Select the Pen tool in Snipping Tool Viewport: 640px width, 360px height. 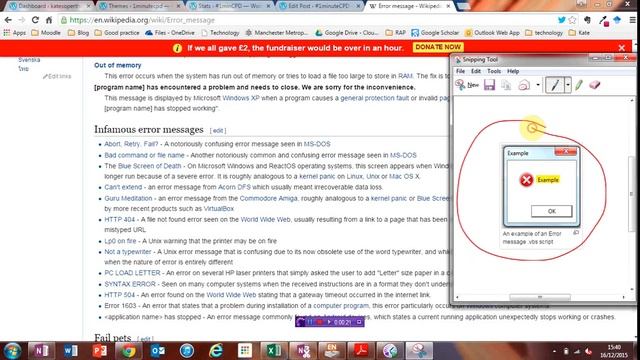click(x=555, y=85)
